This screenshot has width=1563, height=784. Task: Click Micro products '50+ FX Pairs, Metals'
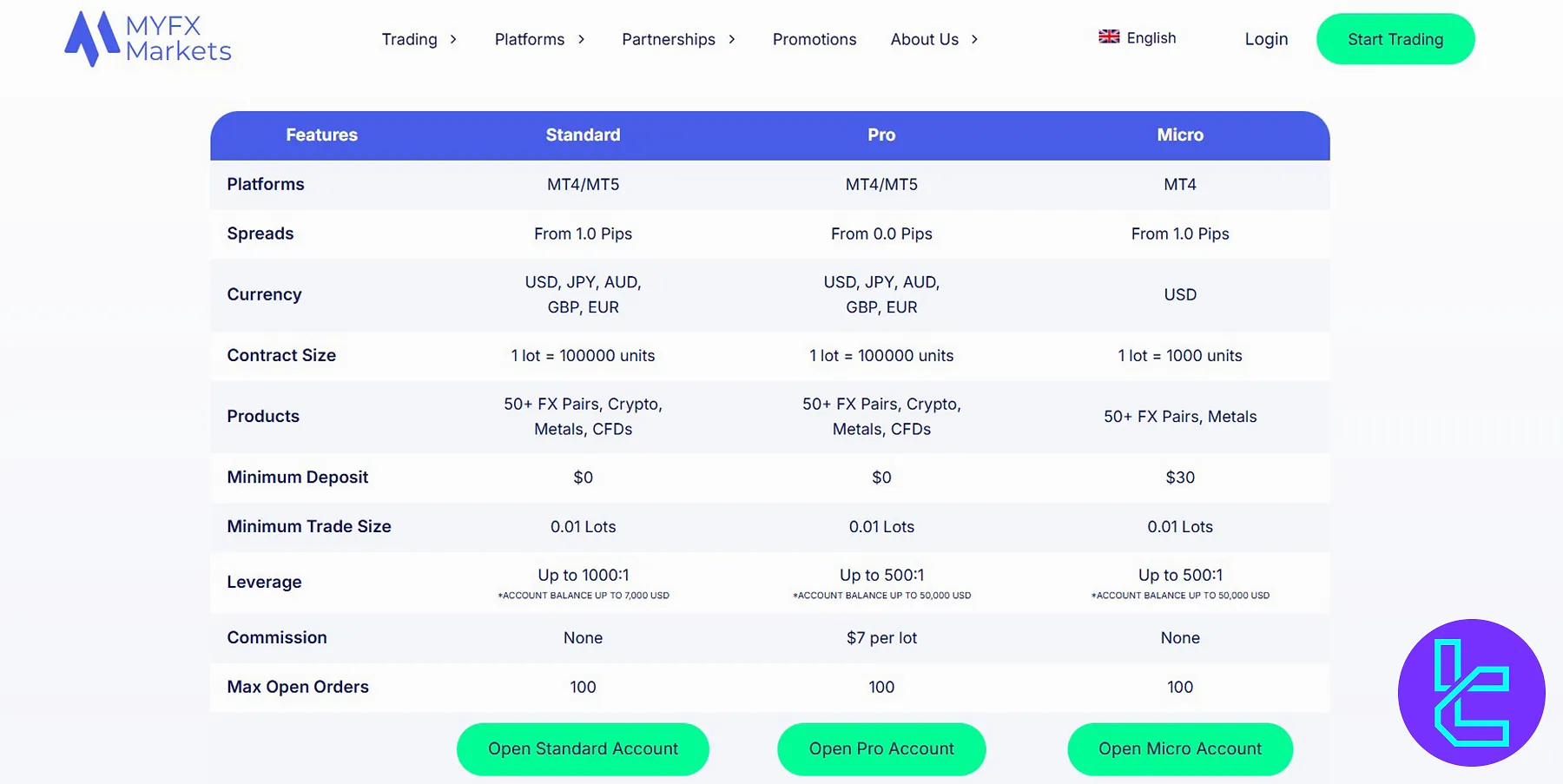pos(1180,416)
